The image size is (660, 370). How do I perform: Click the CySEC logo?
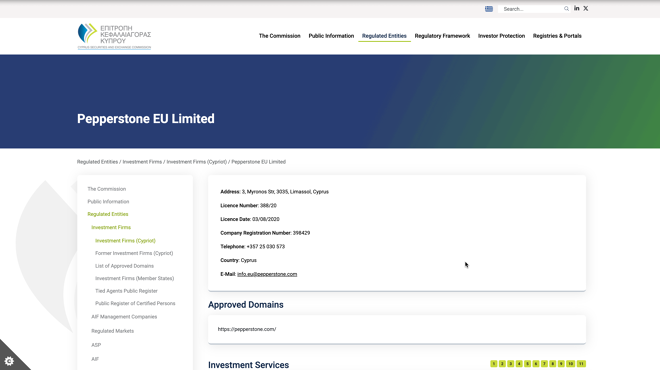(114, 36)
